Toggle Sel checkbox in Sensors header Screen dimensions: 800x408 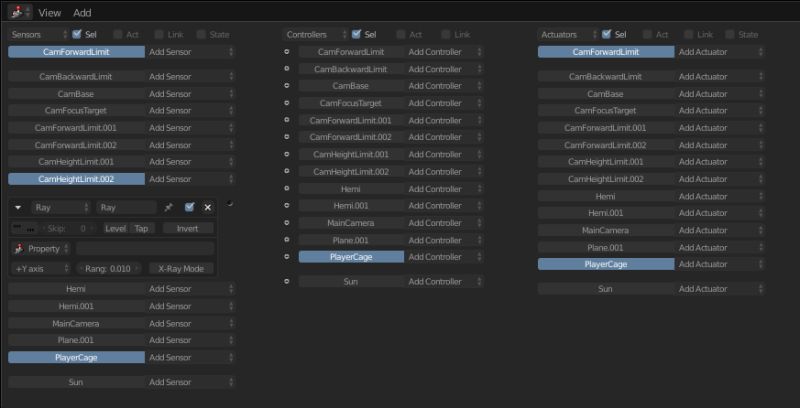(x=77, y=34)
